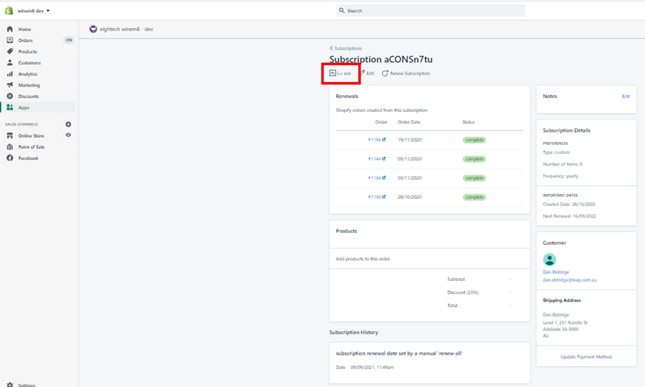Click the Marketing megaphone icon

10,85
